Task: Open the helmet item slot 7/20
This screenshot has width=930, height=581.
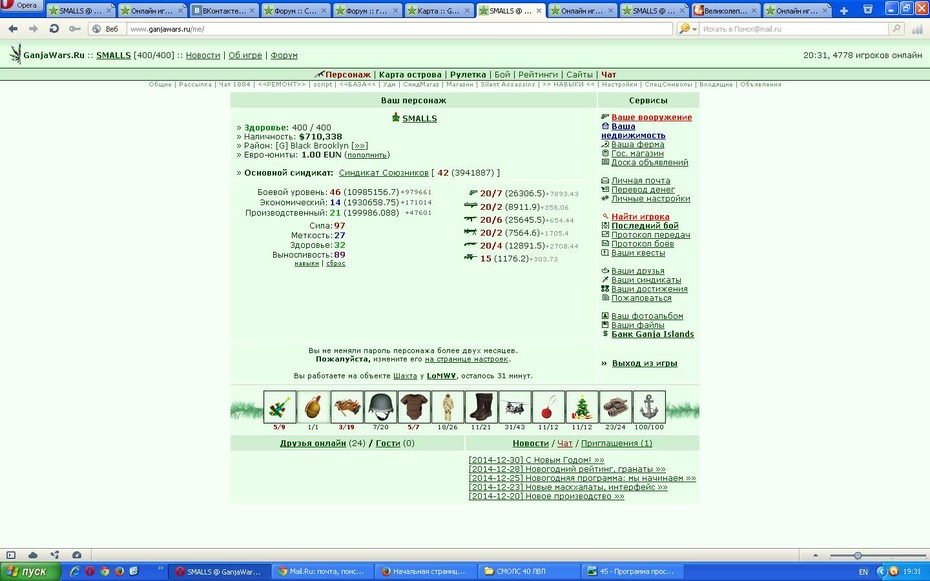Action: 380,407
